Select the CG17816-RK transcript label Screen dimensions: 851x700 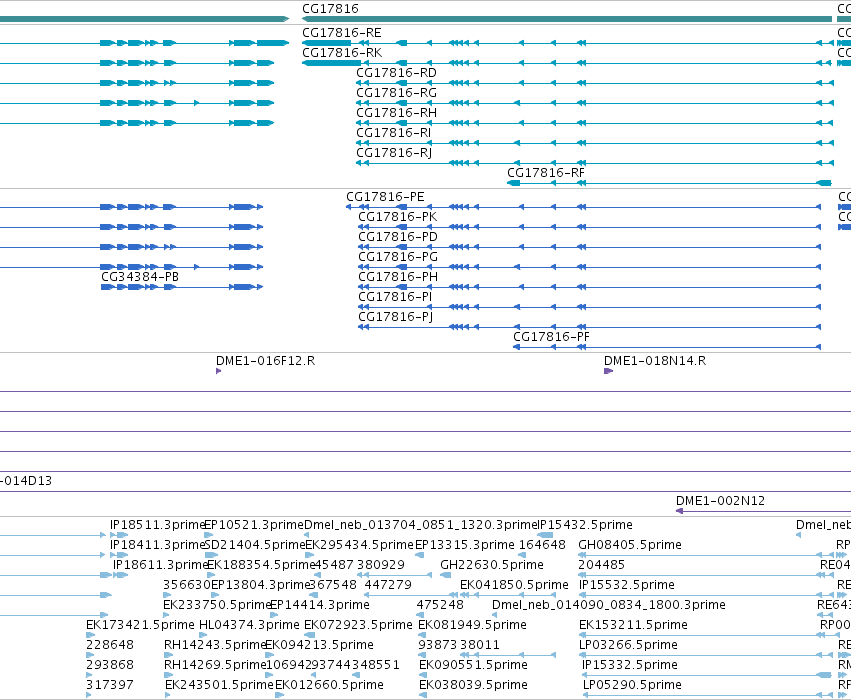click(x=342, y=53)
